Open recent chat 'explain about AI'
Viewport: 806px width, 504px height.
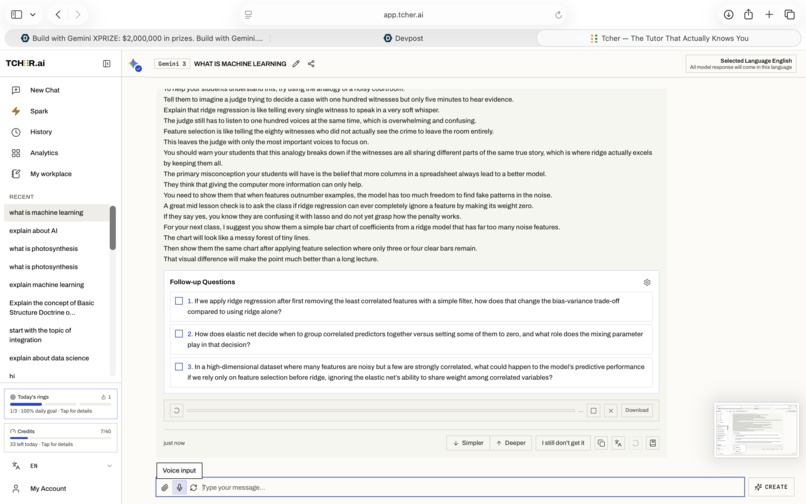[33, 230]
